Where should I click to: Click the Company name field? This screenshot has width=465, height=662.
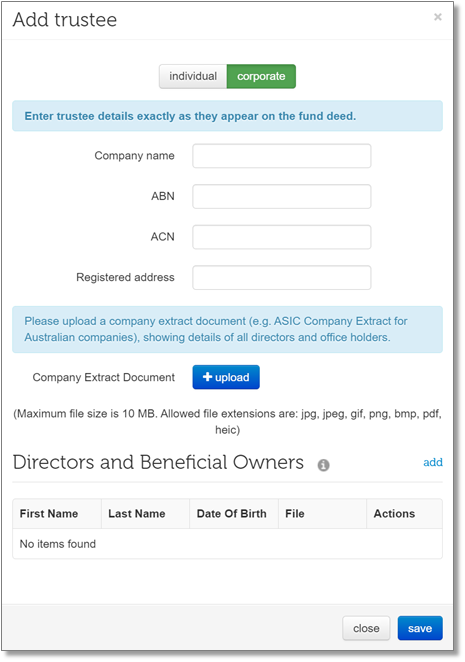pos(282,156)
